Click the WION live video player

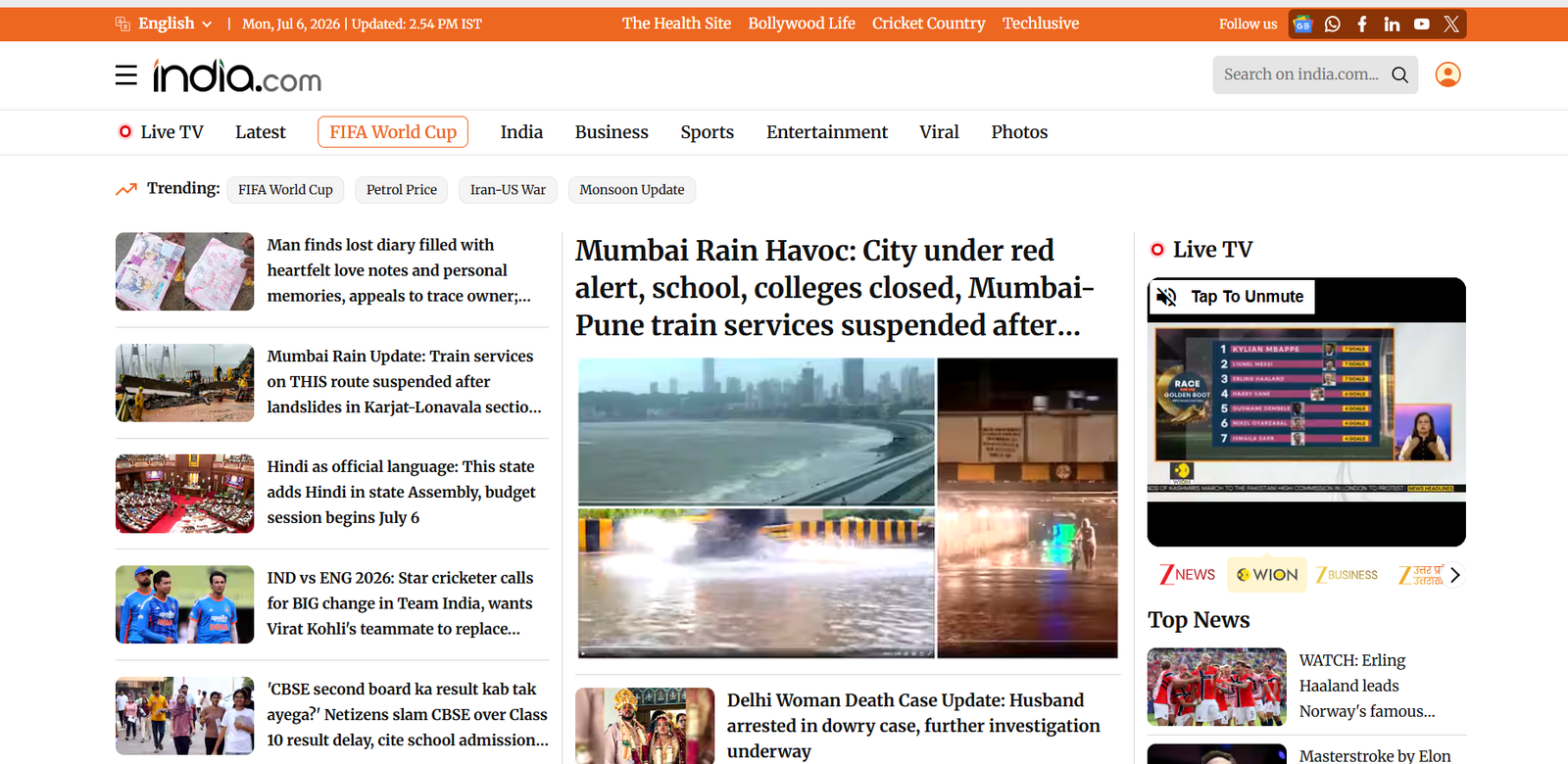point(1306,412)
